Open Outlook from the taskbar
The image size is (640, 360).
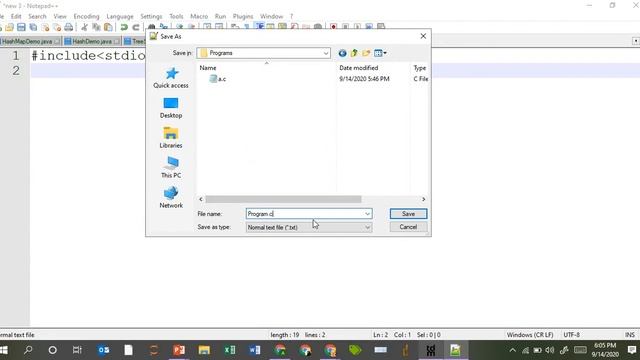103,350
